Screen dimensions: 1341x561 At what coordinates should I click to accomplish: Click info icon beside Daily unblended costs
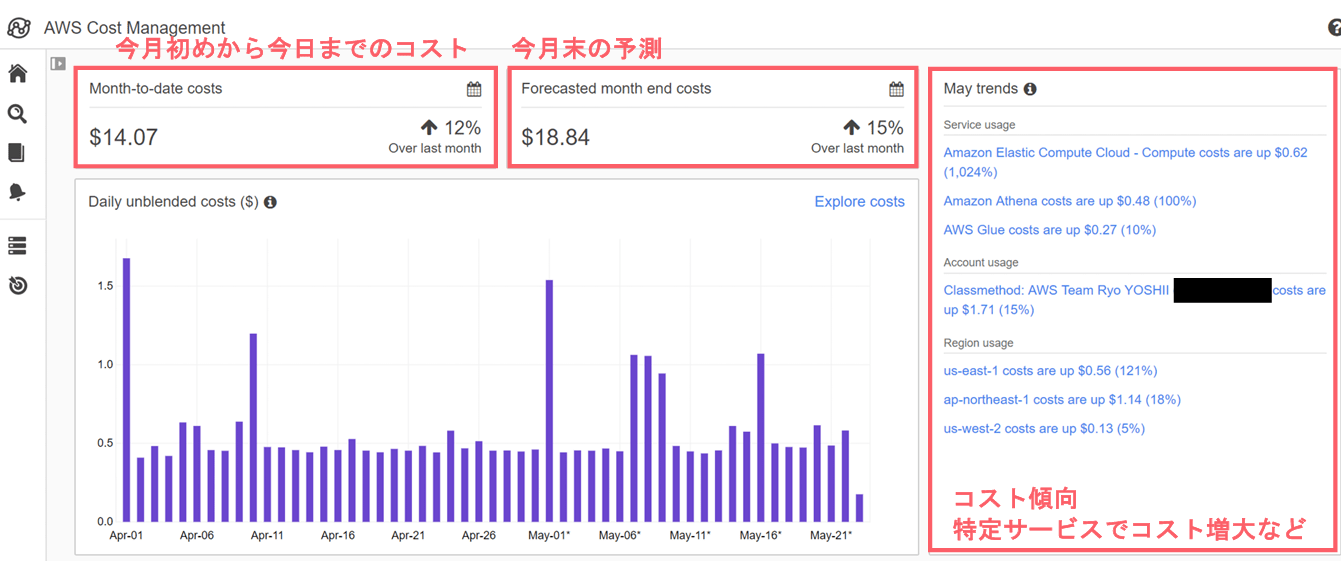[x=270, y=202]
